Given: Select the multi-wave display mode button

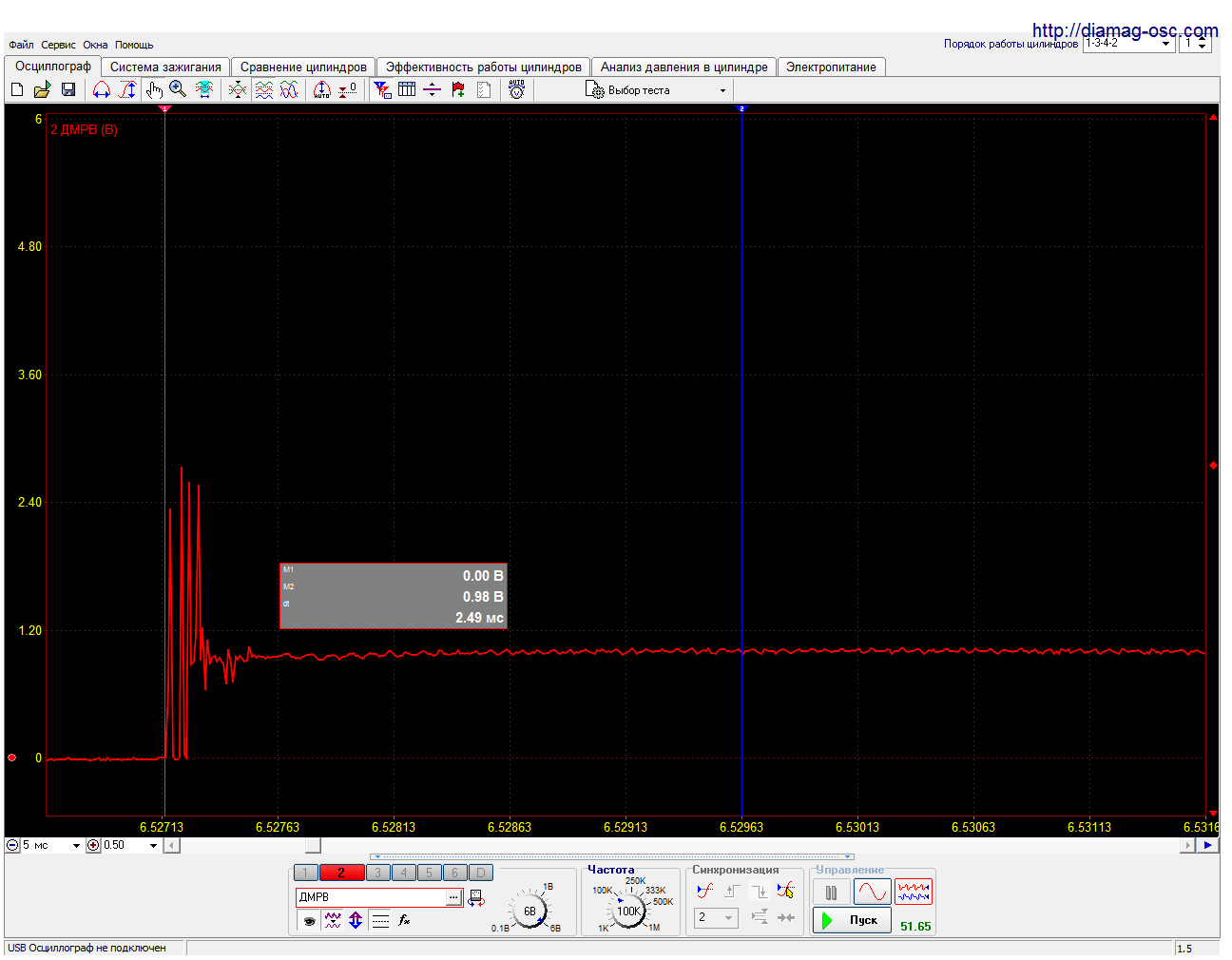Looking at the screenshot, I should (x=914, y=892).
